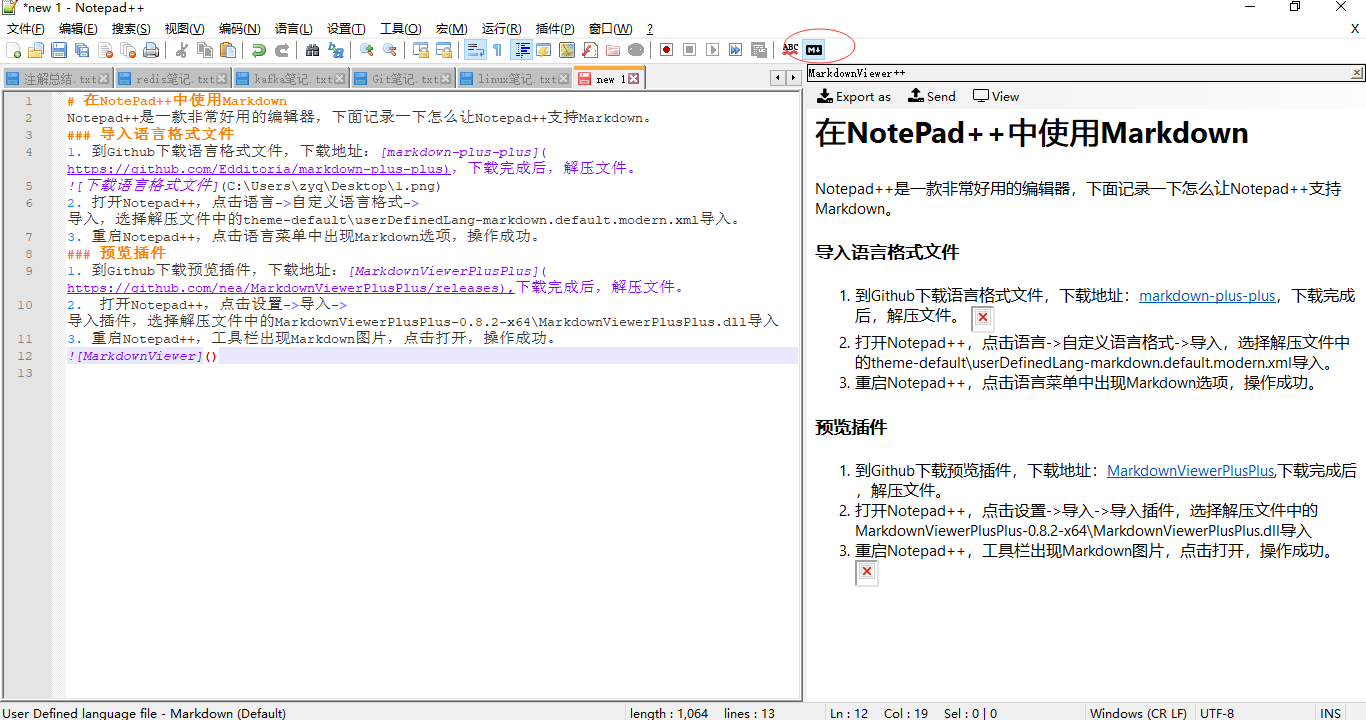This screenshot has width=1366, height=720.
Task: Open the 编辑(E) menu
Action: pos(78,29)
